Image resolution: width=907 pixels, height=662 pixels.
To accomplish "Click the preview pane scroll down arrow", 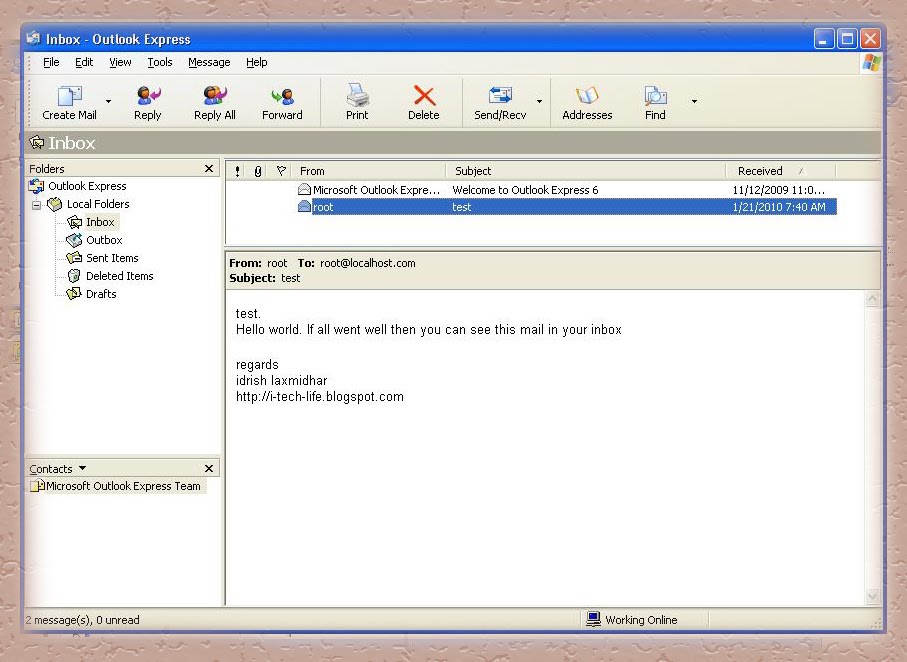I will [872, 596].
